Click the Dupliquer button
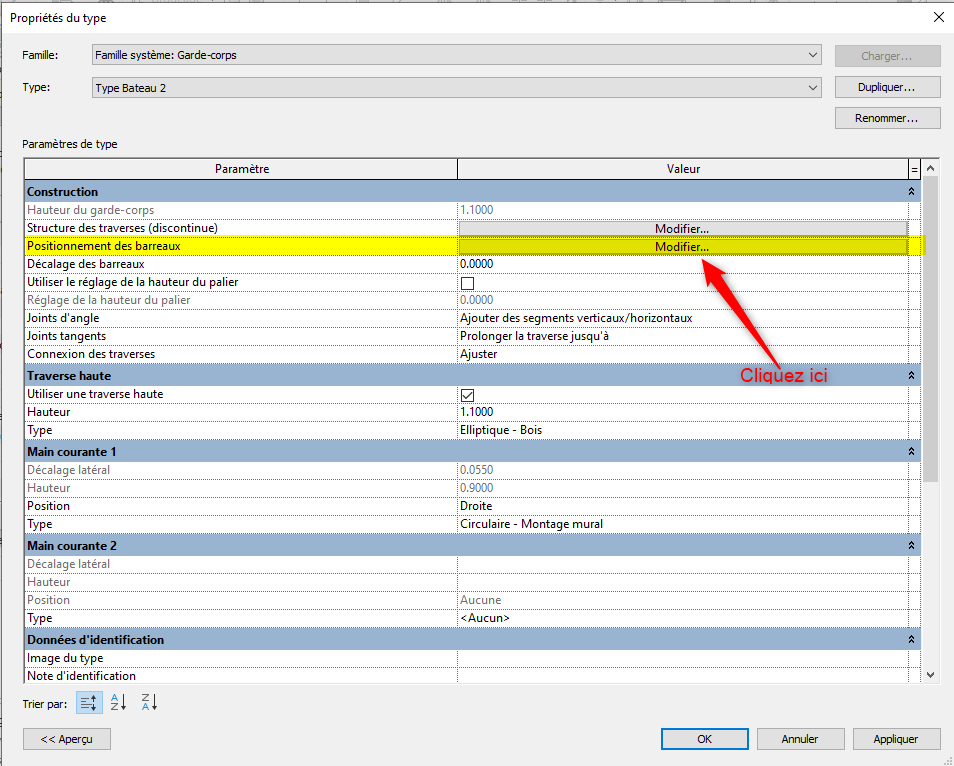 pos(888,87)
